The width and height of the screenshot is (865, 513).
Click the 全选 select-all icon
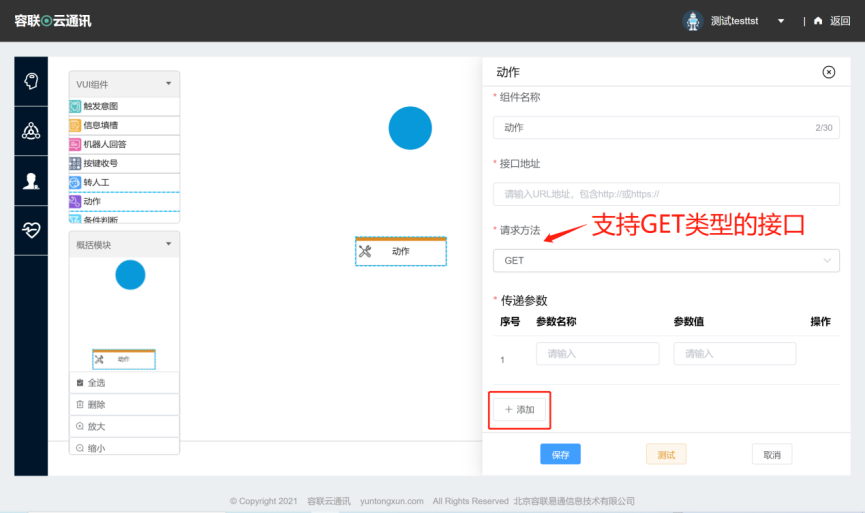pos(80,382)
